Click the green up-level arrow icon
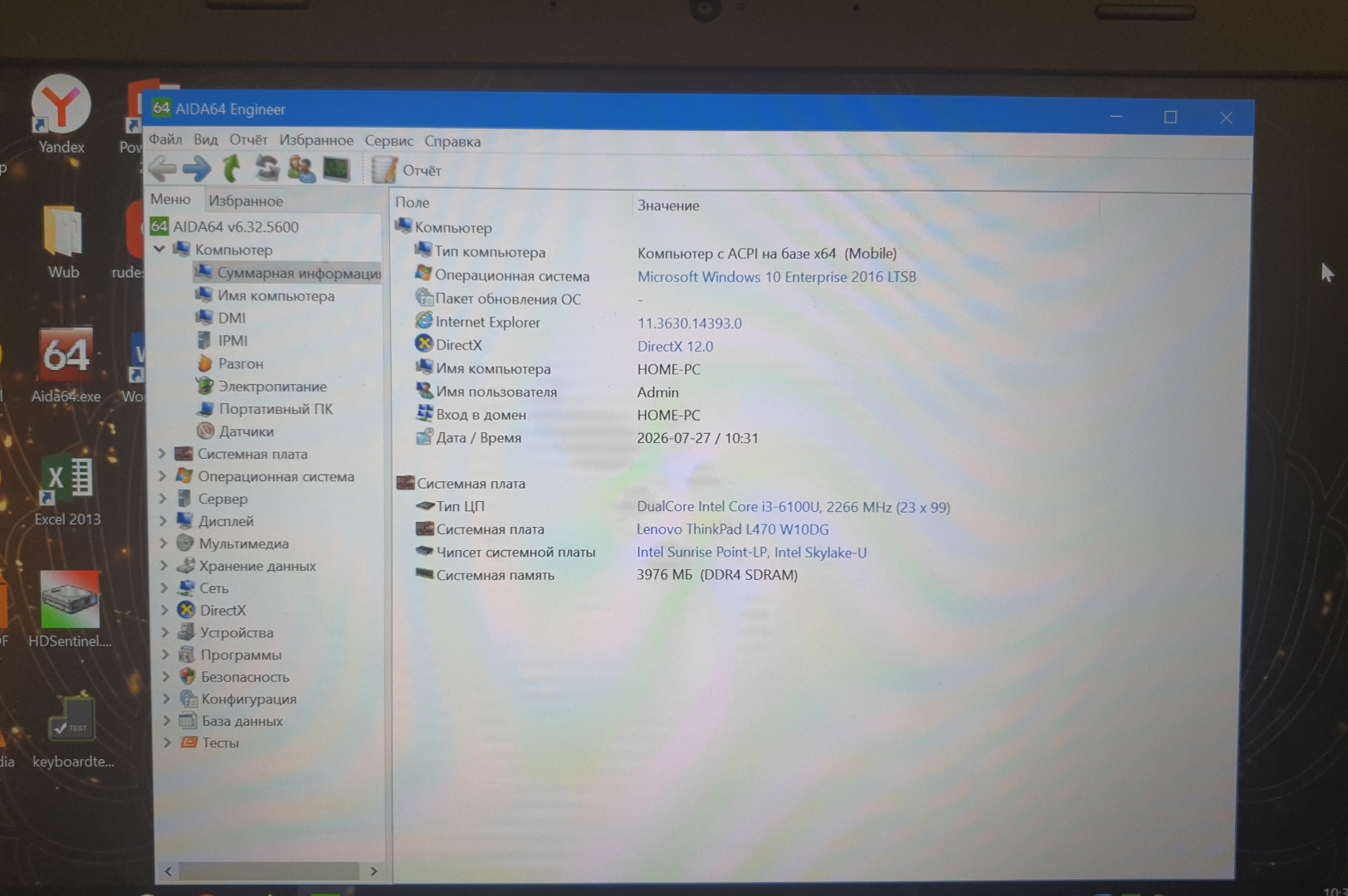Screen dimensions: 1348x896 tap(232, 168)
